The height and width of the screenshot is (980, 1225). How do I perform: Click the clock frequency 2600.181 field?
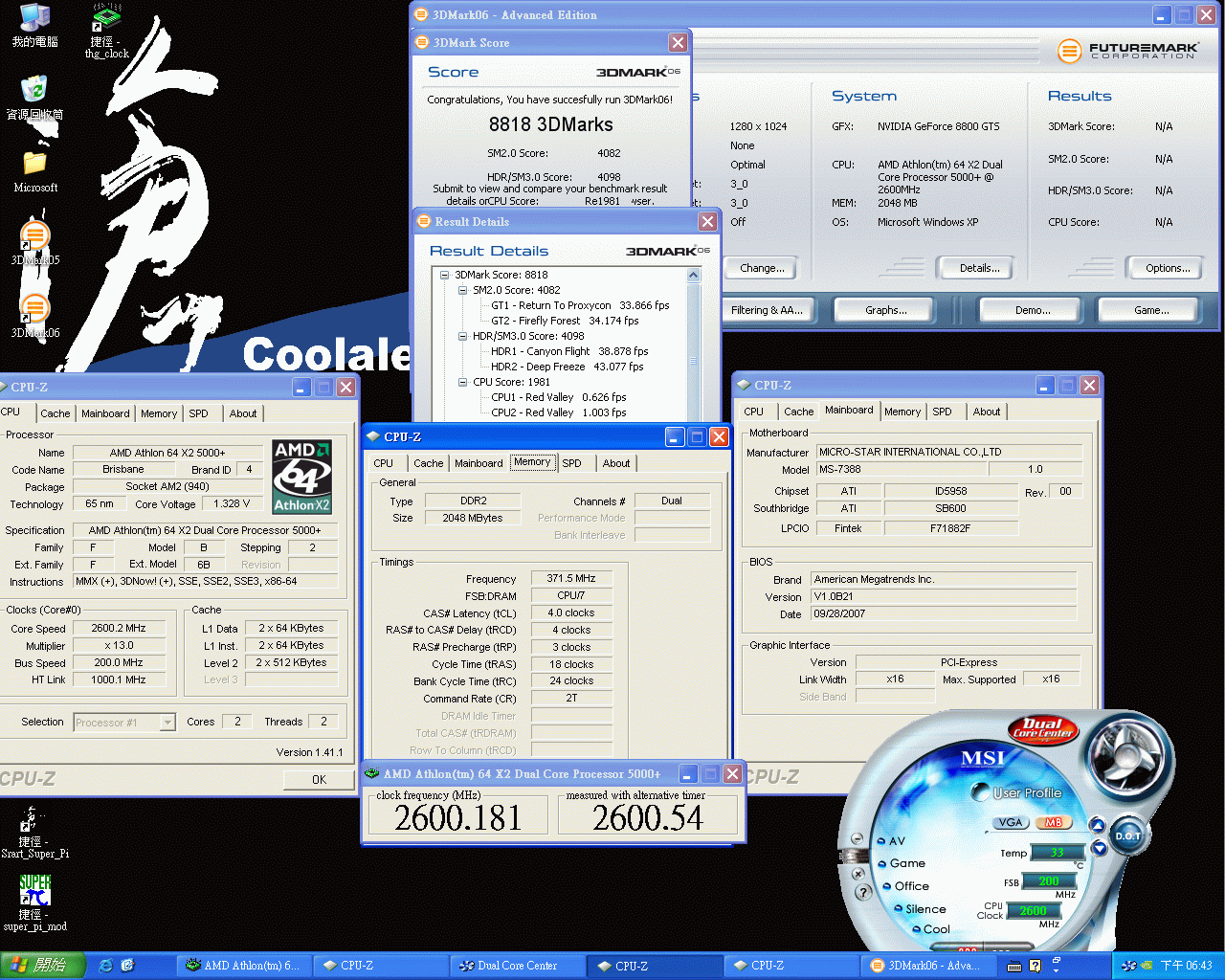(457, 818)
